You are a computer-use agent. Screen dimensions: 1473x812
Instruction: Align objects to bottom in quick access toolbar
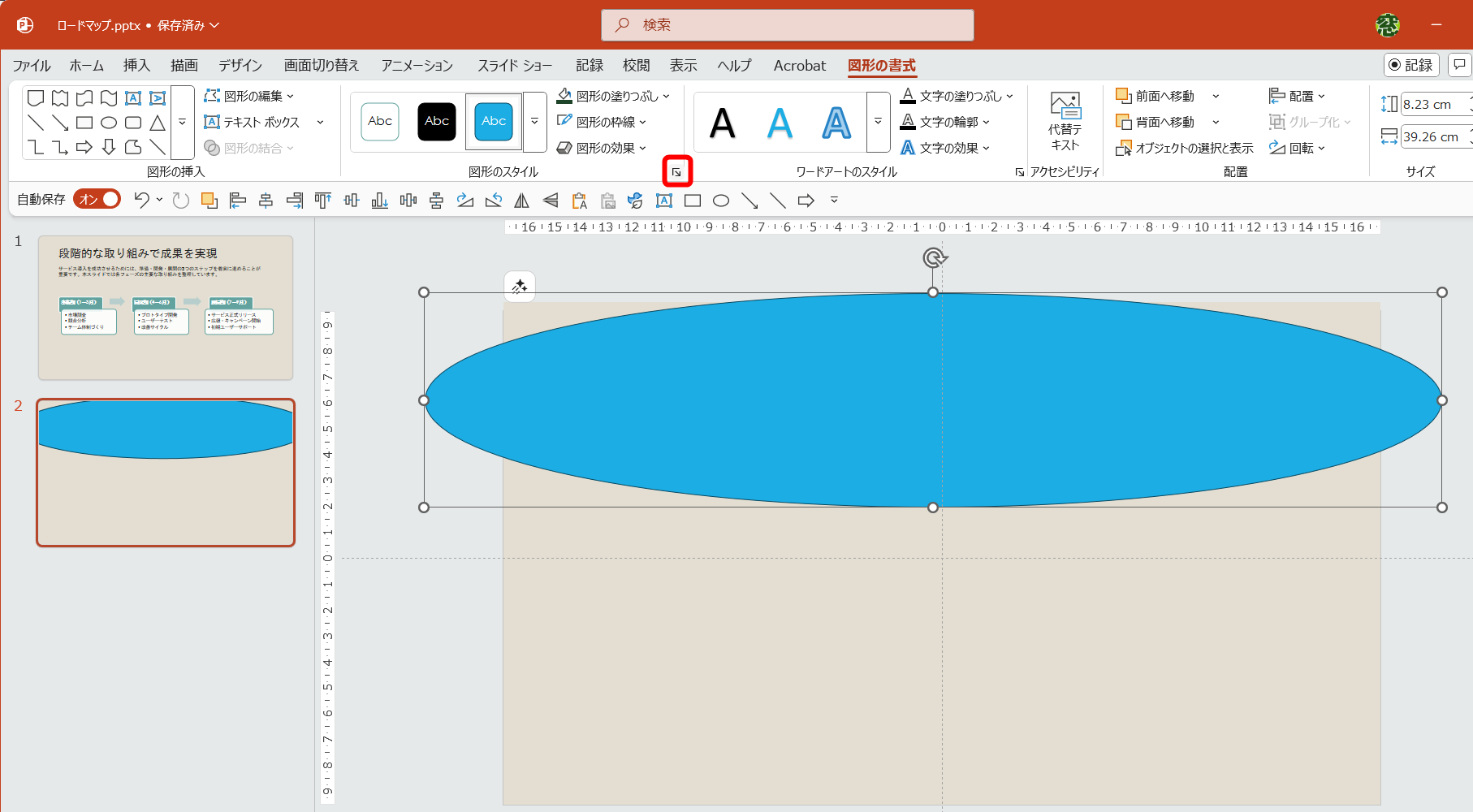point(380,201)
